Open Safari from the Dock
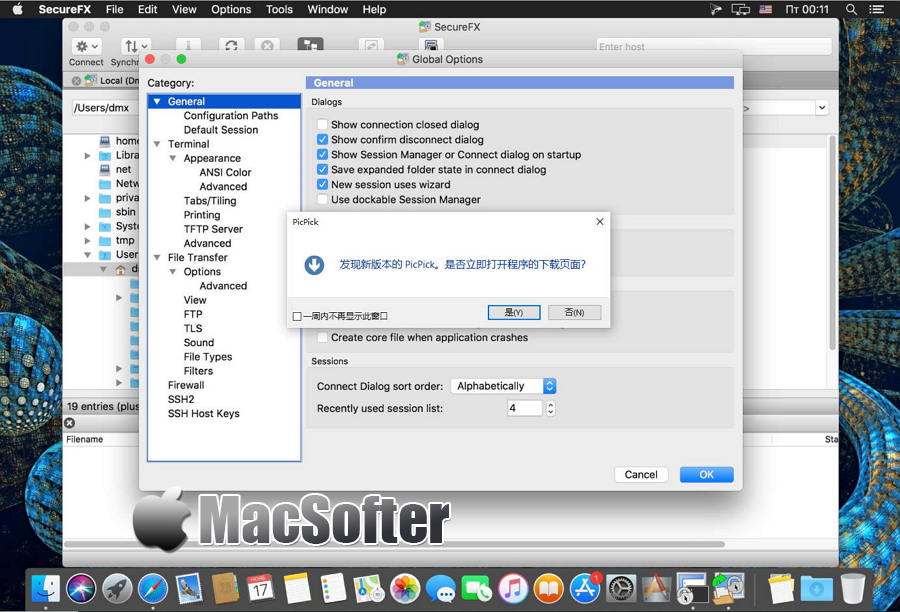Viewport: 900px width, 612px height. [153, 588]
